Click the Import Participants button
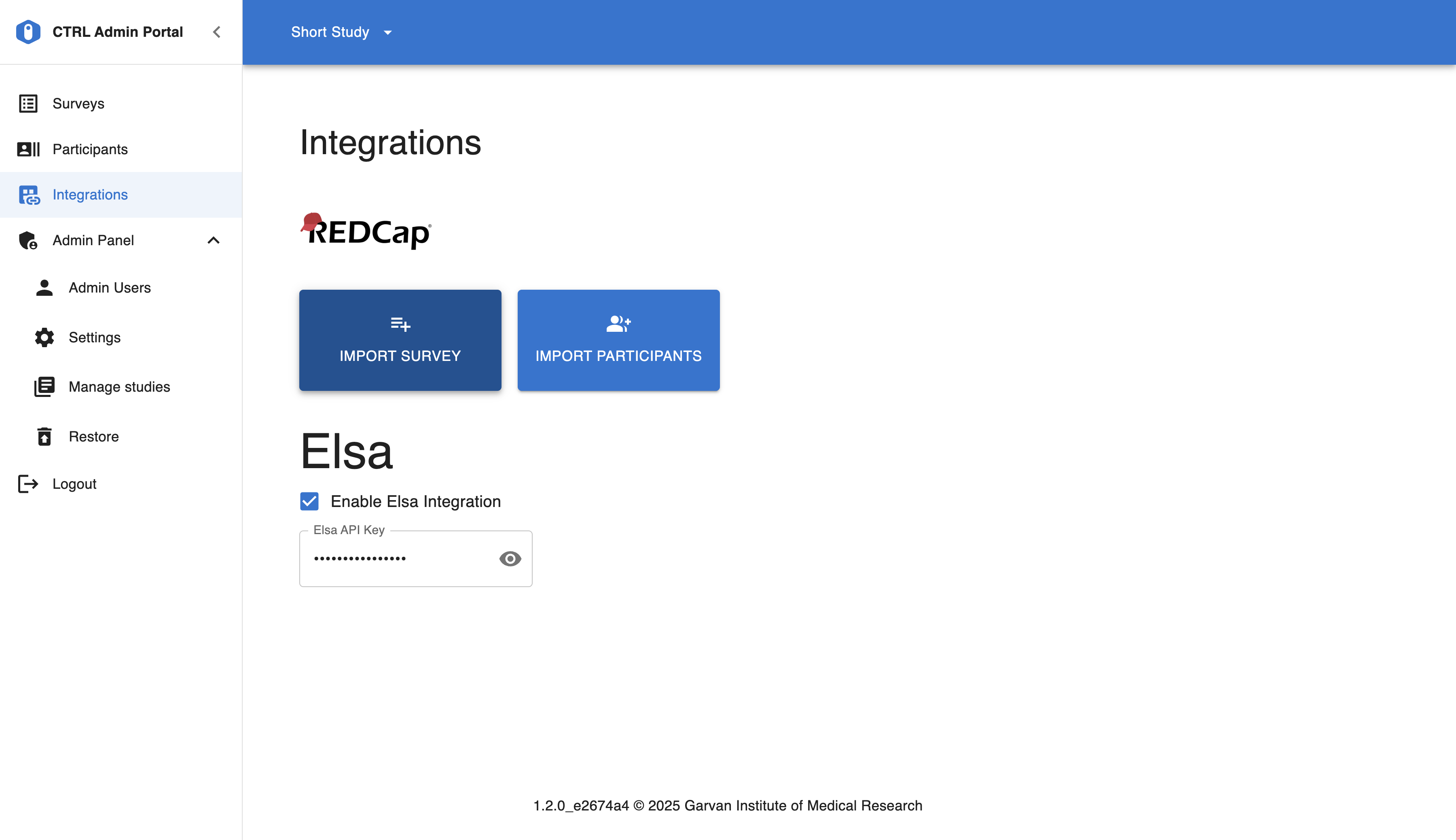This screenshot has height=840, width=1456. pos(618,340)
